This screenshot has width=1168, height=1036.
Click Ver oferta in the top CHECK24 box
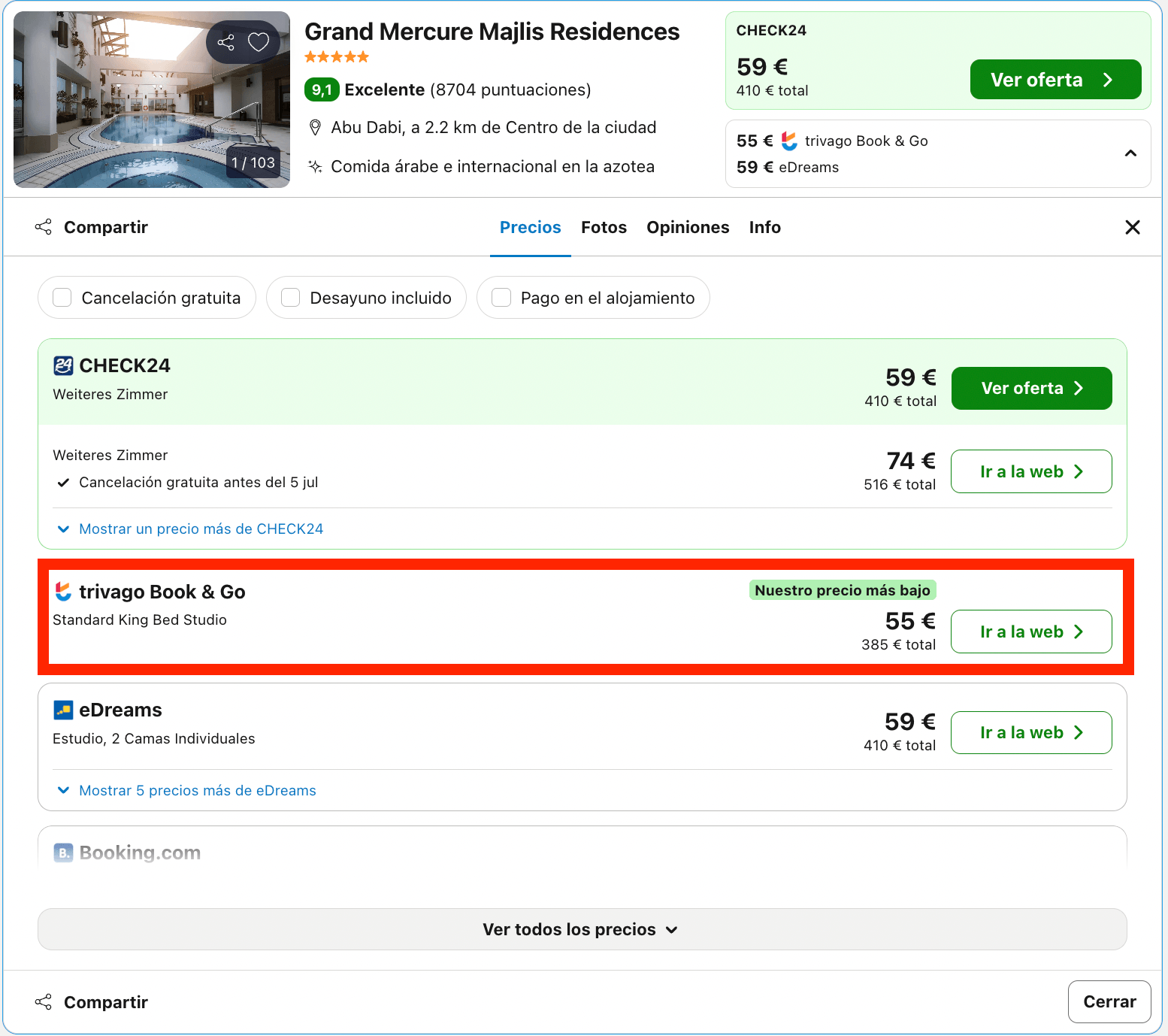1055,80
